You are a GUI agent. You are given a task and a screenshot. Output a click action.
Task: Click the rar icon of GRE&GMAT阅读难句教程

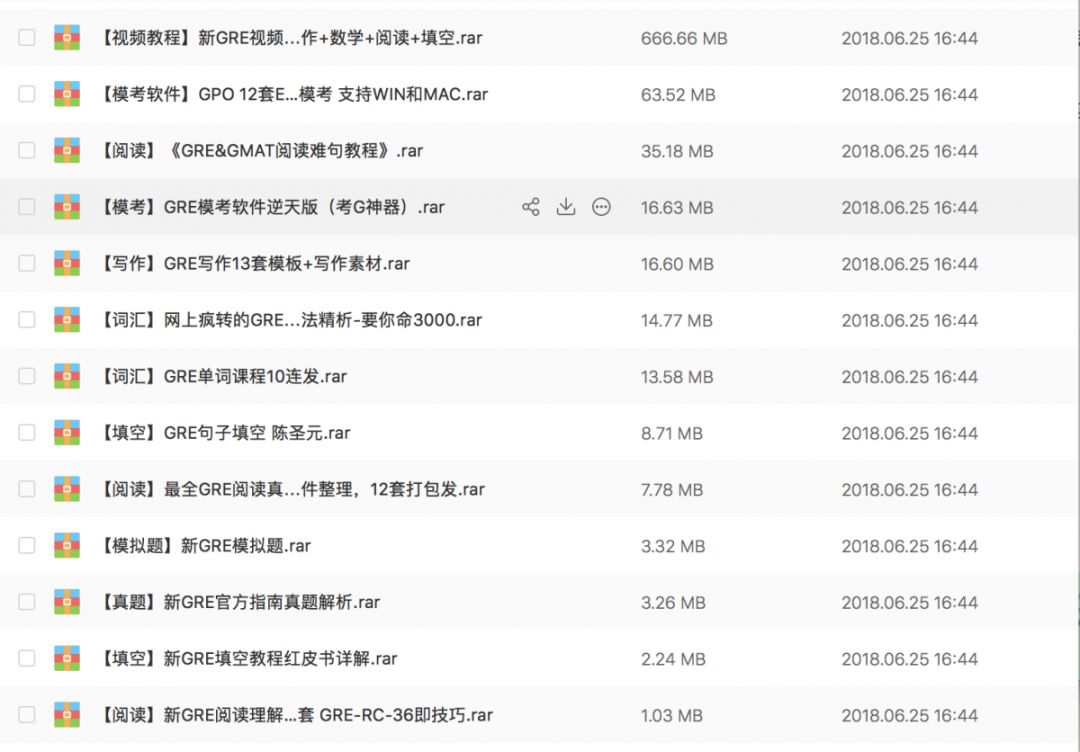pyautogui.click(x=67, y=151)
